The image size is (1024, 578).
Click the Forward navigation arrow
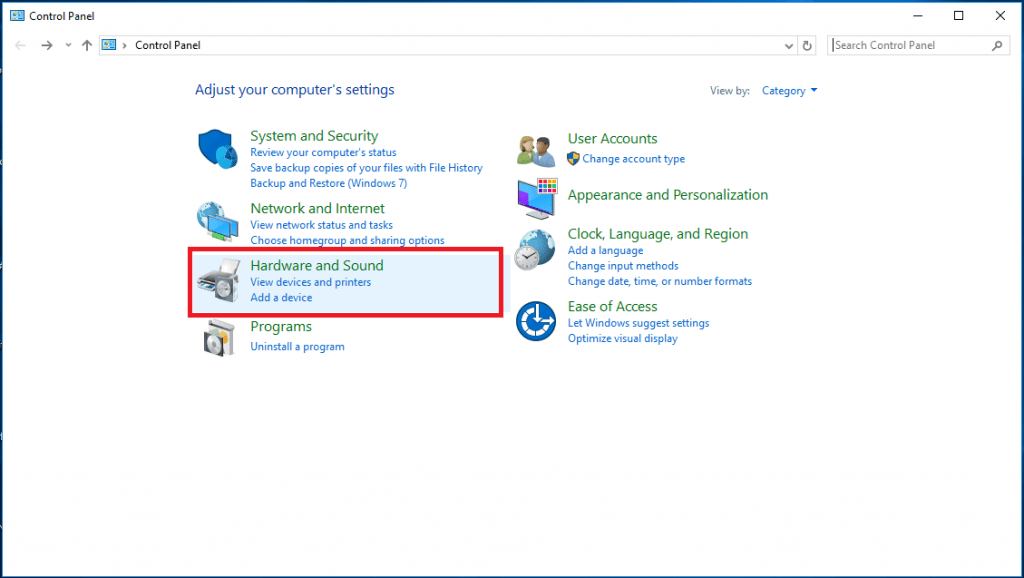coord(46,45)
